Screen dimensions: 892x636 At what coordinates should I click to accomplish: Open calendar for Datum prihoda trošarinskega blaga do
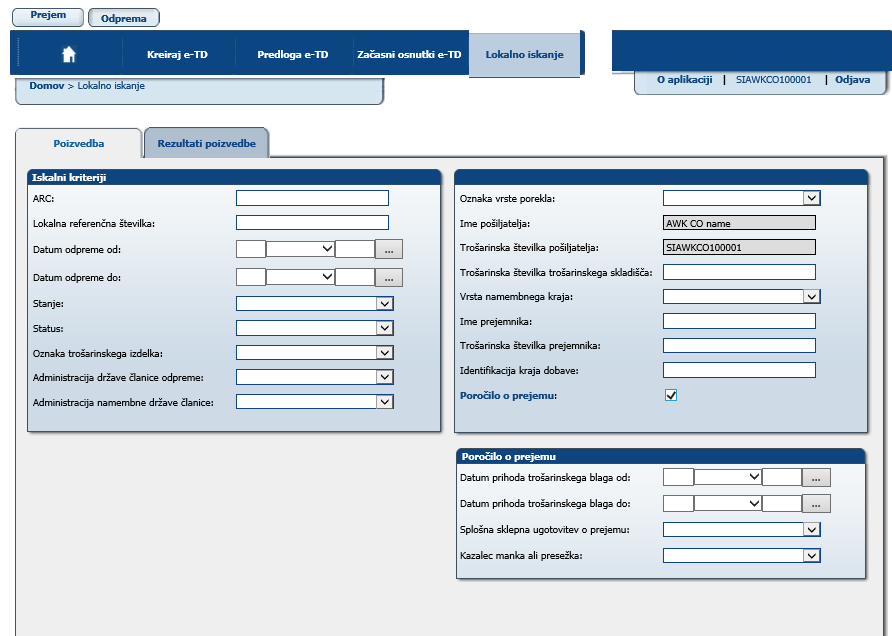pyautogui.click(x=816, y=503)
